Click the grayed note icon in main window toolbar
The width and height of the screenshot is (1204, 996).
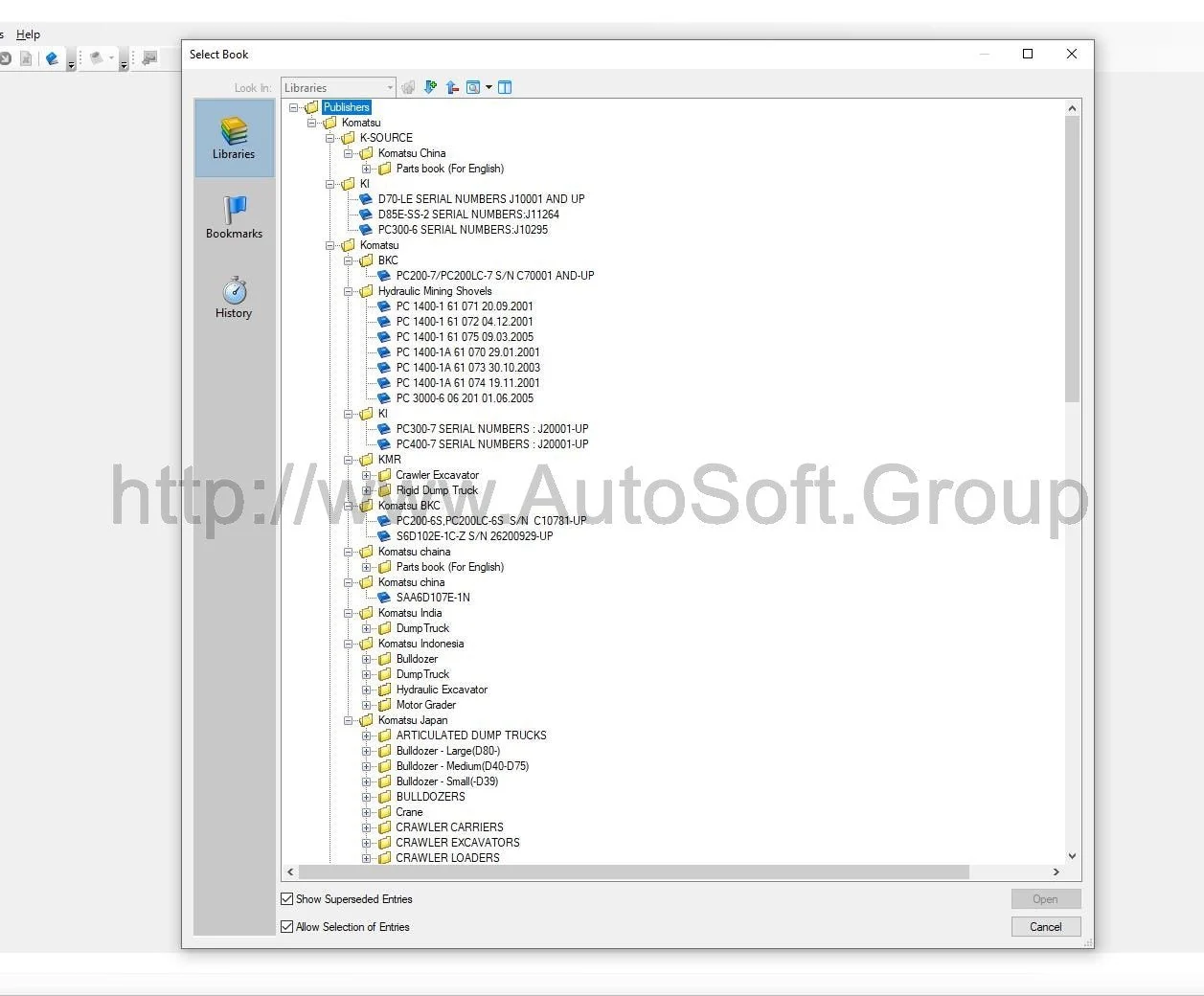click(x=96, y=58)
